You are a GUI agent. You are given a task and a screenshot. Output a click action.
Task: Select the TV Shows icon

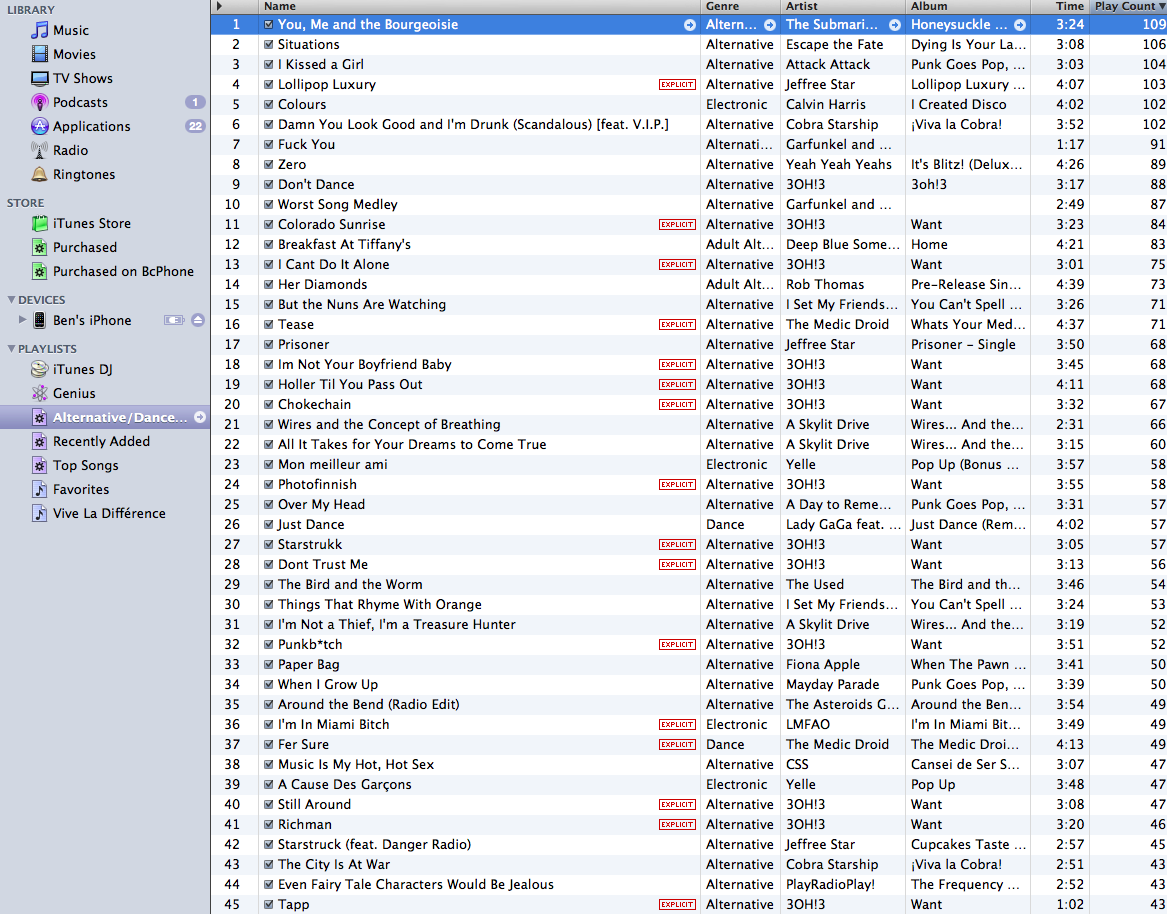click(39, 78)
